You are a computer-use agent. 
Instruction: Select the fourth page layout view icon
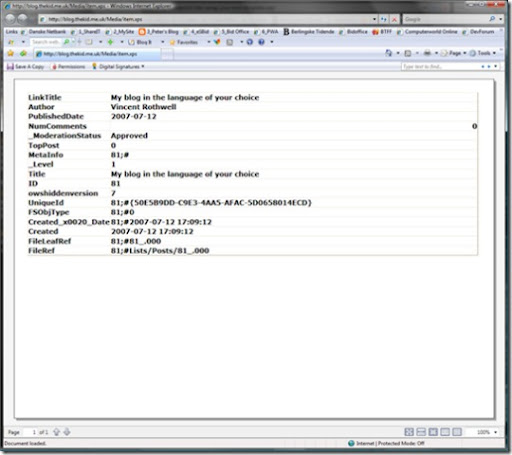[445, 432]
